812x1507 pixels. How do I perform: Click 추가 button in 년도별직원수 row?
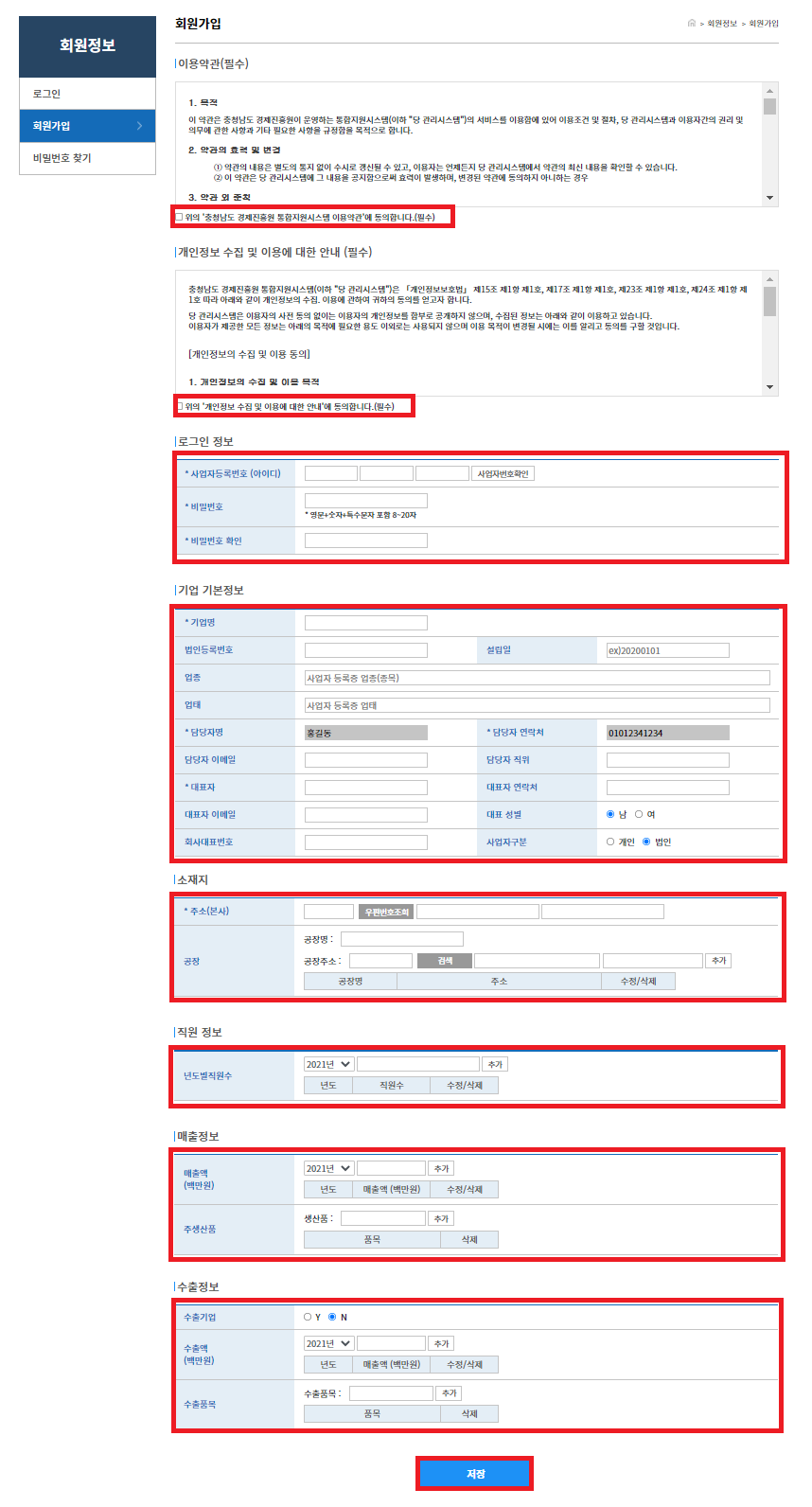click(495, 1064)
